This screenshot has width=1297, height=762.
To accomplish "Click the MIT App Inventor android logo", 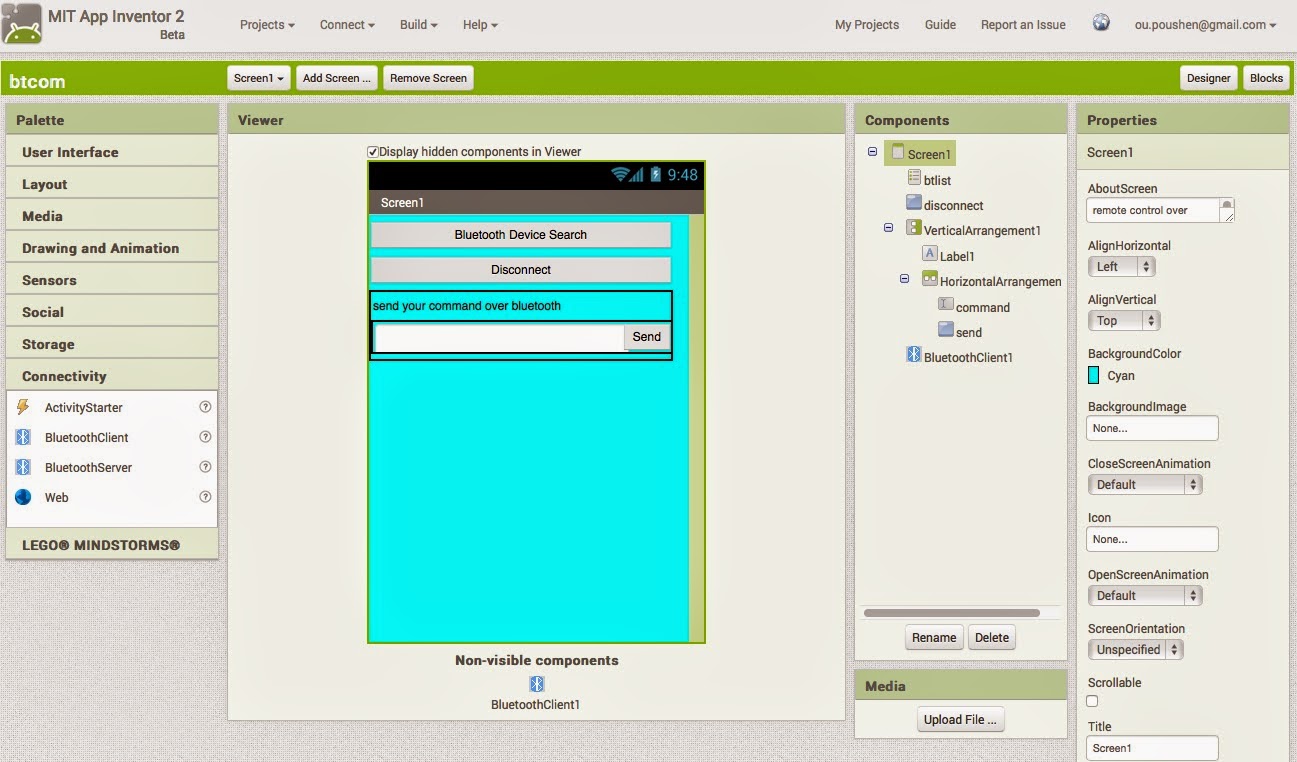I will [22, 25].
